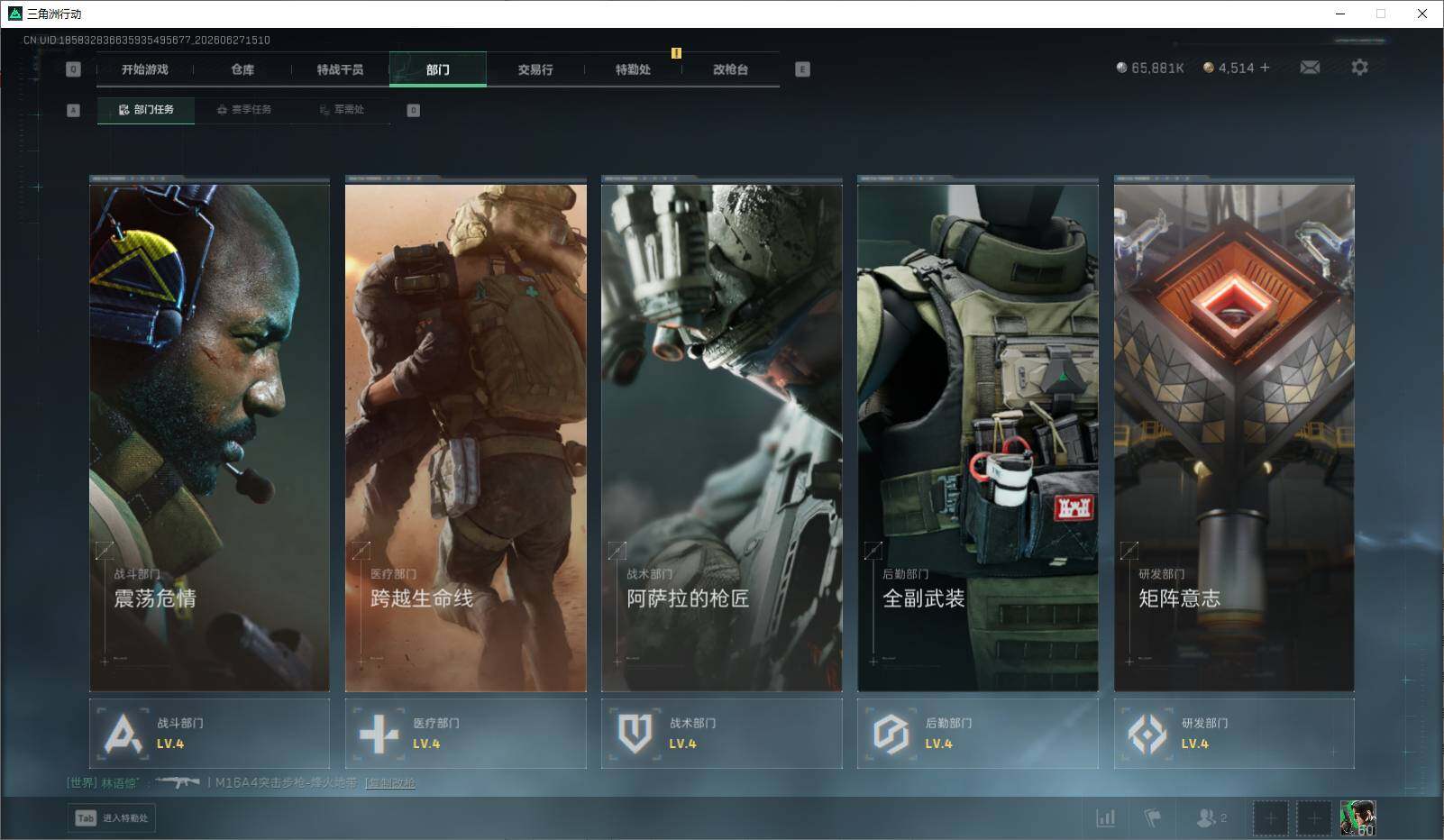Open the friends icon showing 2

(x=1211, y=817)
